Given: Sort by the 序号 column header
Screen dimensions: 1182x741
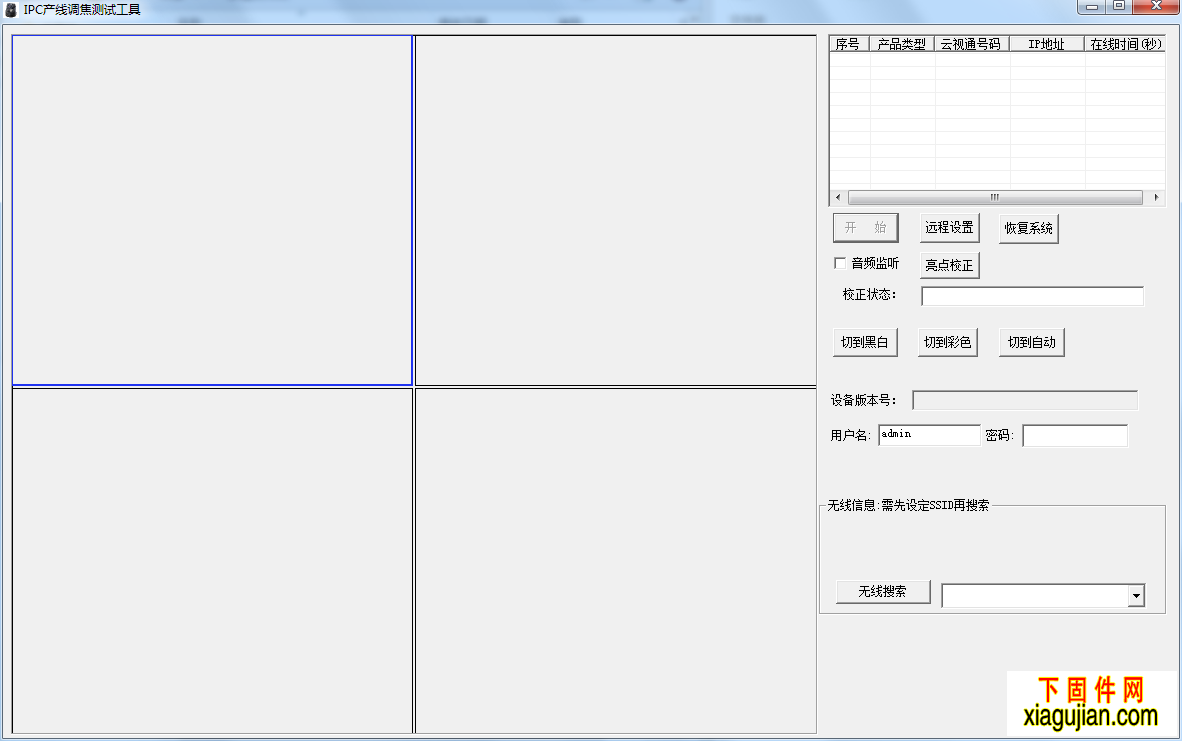Looking at the screenshot, I should pyautogui.click(x=849, y=44).
